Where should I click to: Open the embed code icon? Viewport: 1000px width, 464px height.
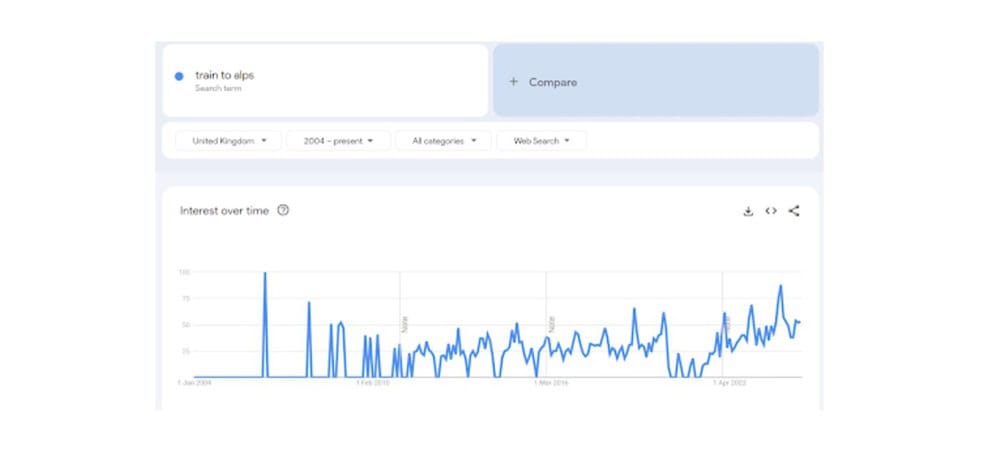(x=771, y=211)
